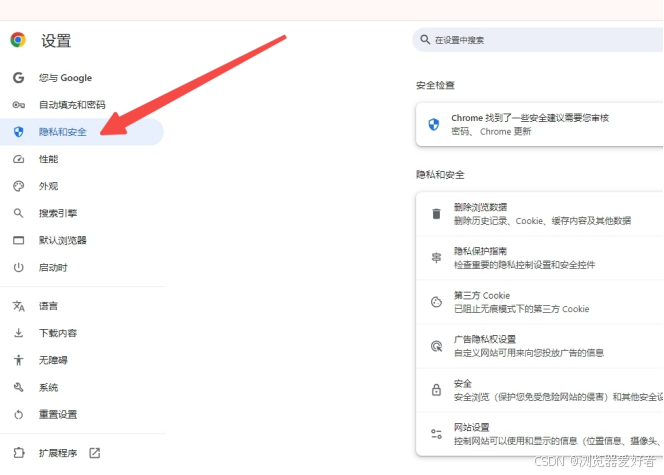Click the text 检查重要的隐私控制设置和安全控件
The height and width of the screenshot is (475, 664).
click(524, 265)
